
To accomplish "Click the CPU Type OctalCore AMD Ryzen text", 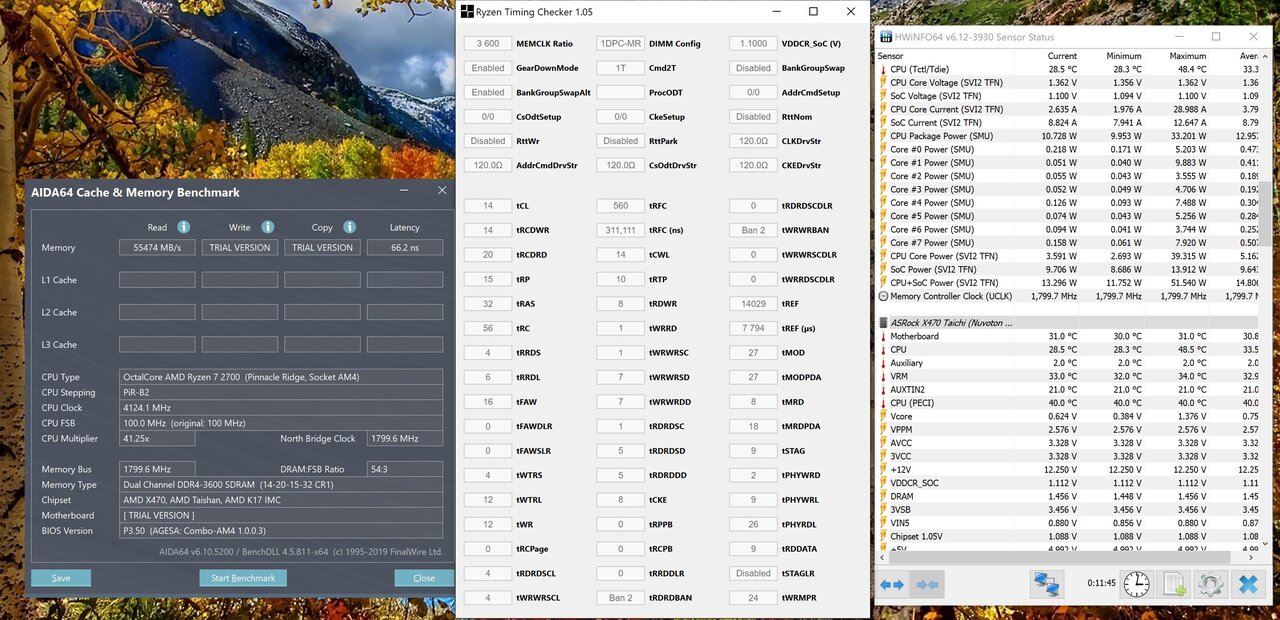I will [x=241, y=377].
